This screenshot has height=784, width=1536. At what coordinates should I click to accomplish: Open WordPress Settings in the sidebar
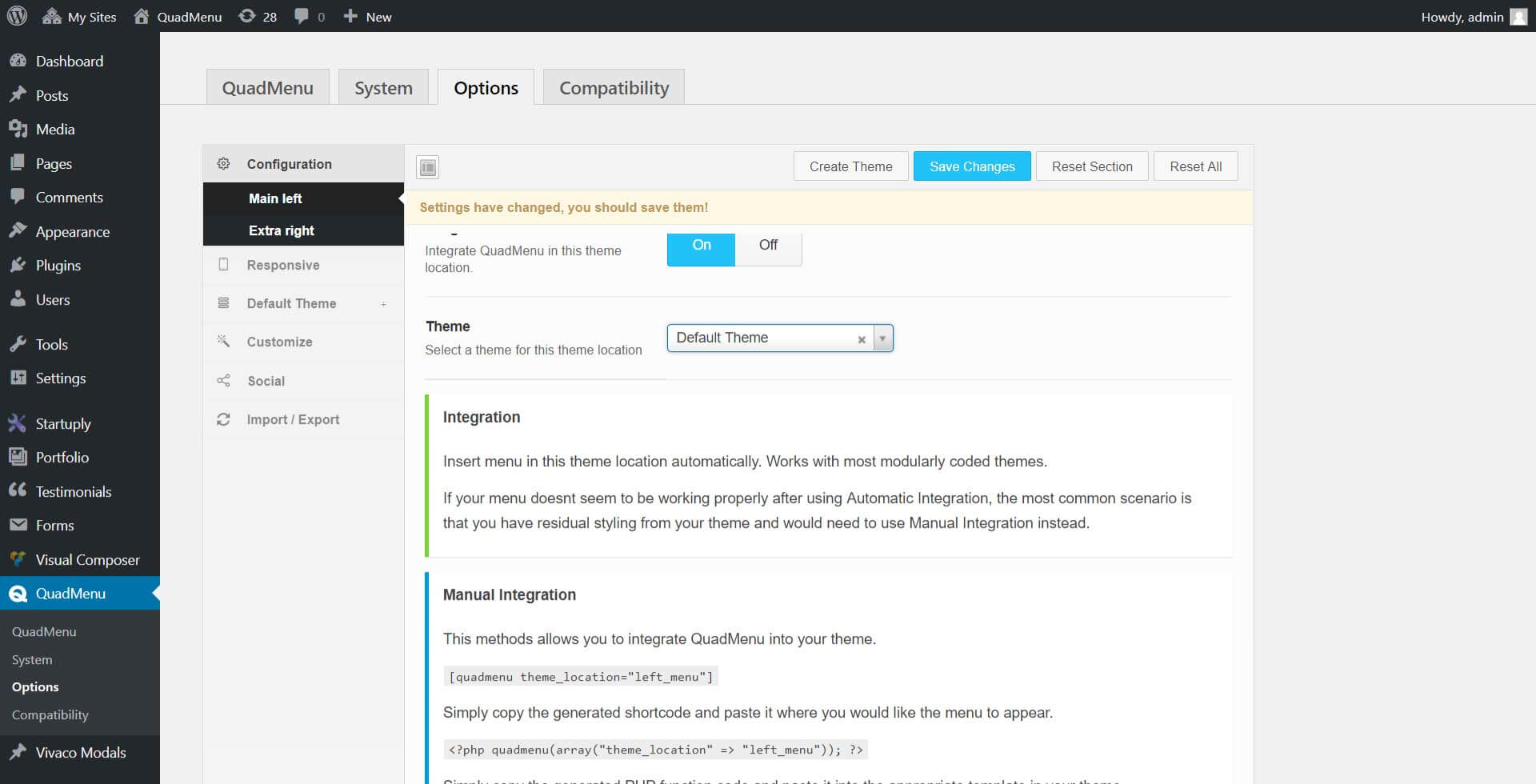point(80,378)
